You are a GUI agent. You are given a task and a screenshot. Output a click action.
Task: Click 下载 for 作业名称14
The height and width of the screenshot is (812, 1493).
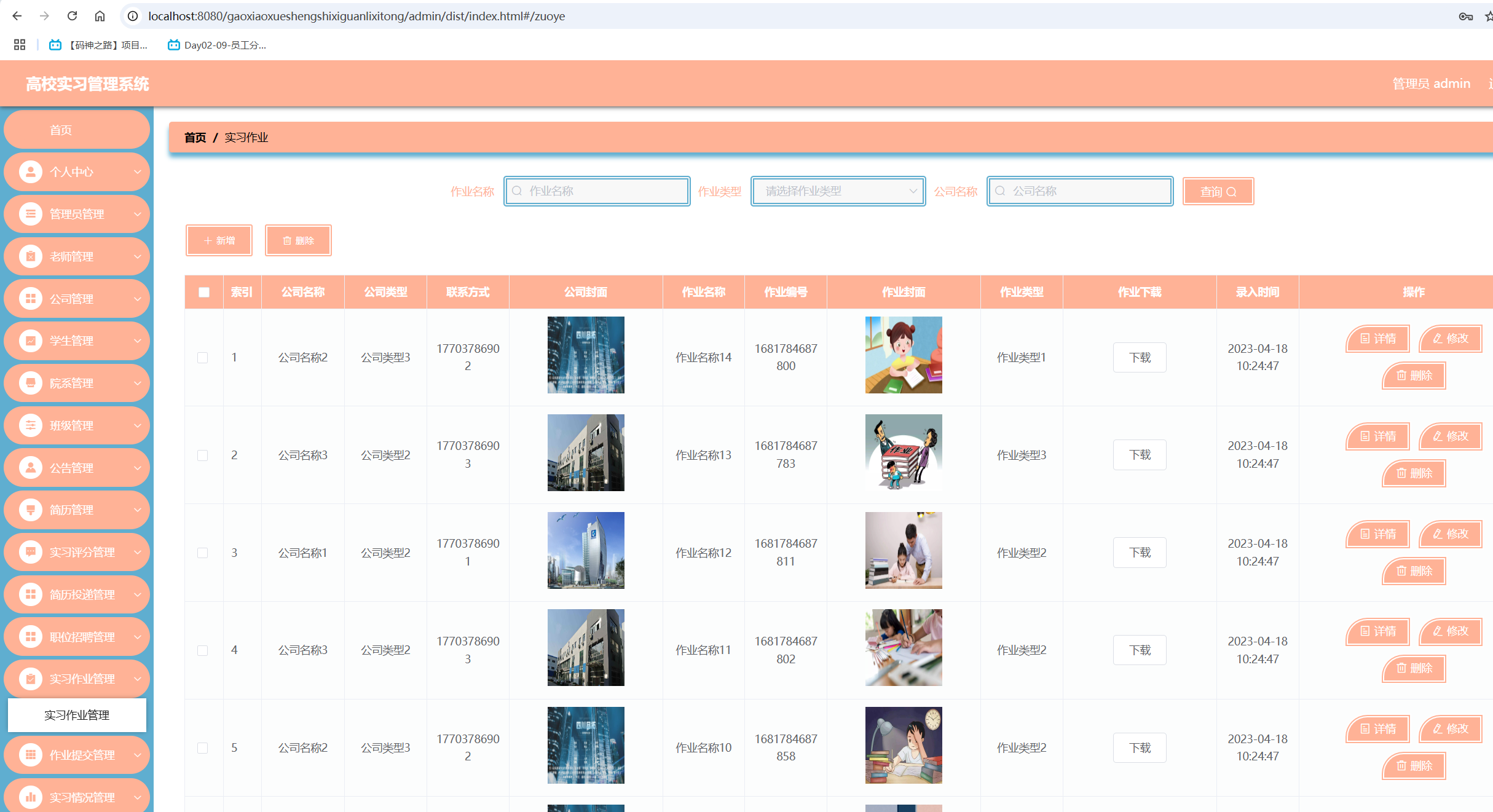tap(1140, 358)
